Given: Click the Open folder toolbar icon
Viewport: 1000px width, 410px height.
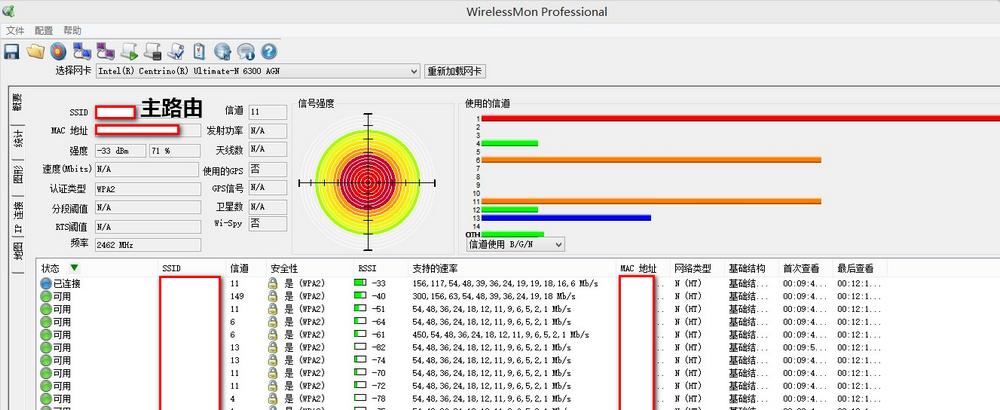Looking at the screenshot, I should (x=35, y=51).
